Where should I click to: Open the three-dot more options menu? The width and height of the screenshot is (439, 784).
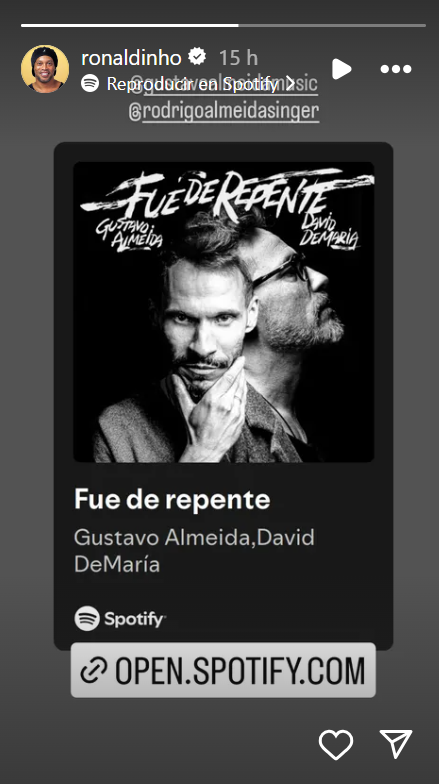pyautogui.click(x=396, y=69)
